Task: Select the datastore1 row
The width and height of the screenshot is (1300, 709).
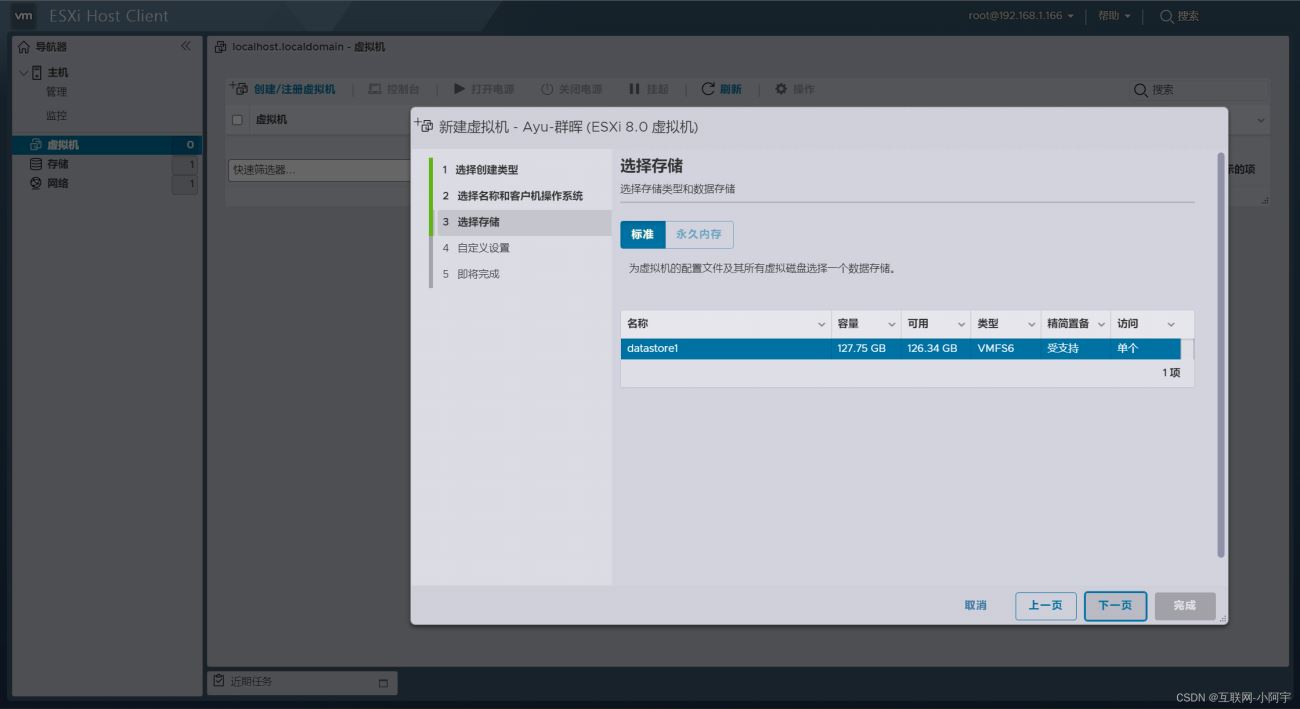Action: click(x=900, y=349)
